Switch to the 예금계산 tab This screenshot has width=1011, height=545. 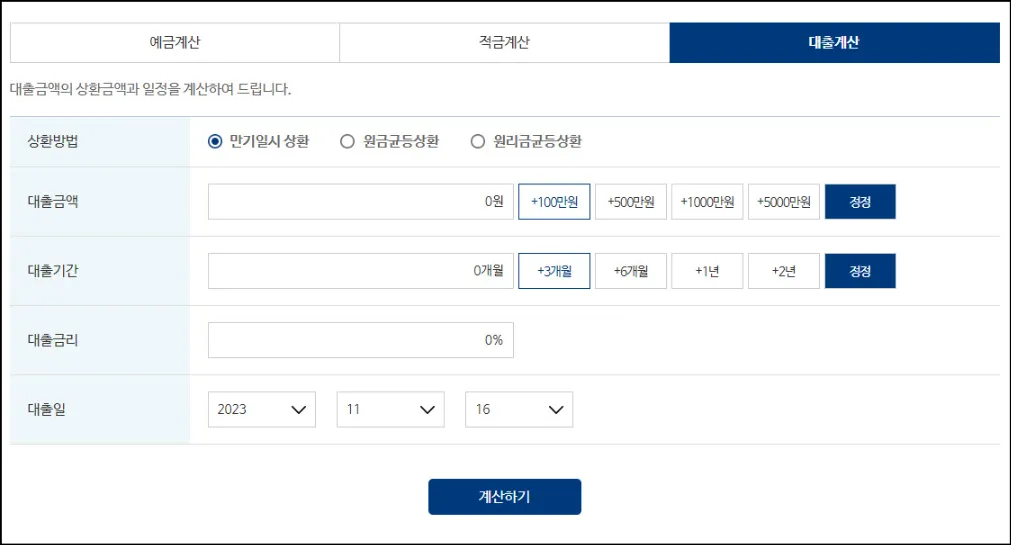pos(175,43)
